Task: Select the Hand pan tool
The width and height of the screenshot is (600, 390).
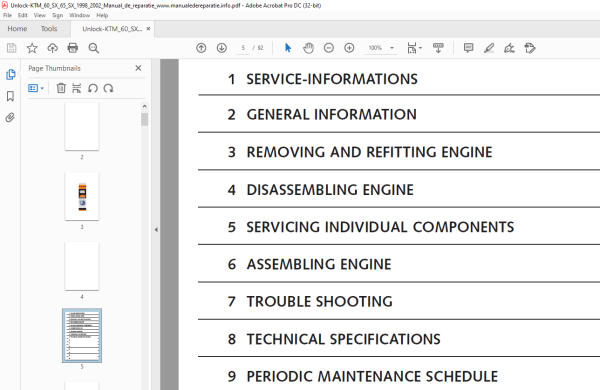Action: (x=308, y=48)
